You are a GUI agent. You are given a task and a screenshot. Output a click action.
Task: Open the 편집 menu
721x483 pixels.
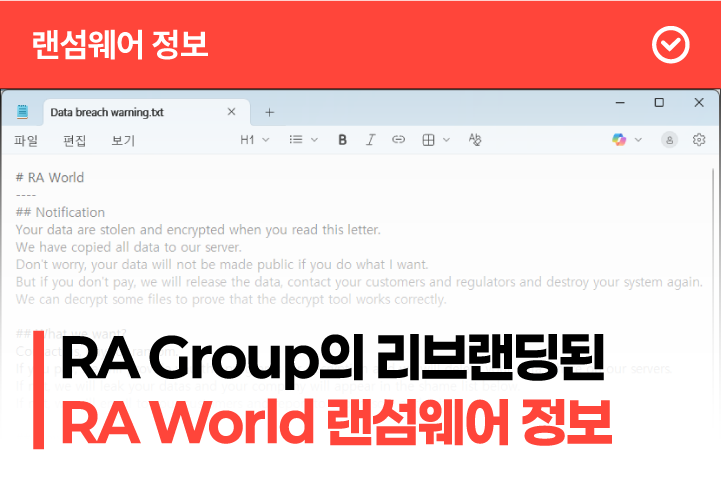point(75,140)
